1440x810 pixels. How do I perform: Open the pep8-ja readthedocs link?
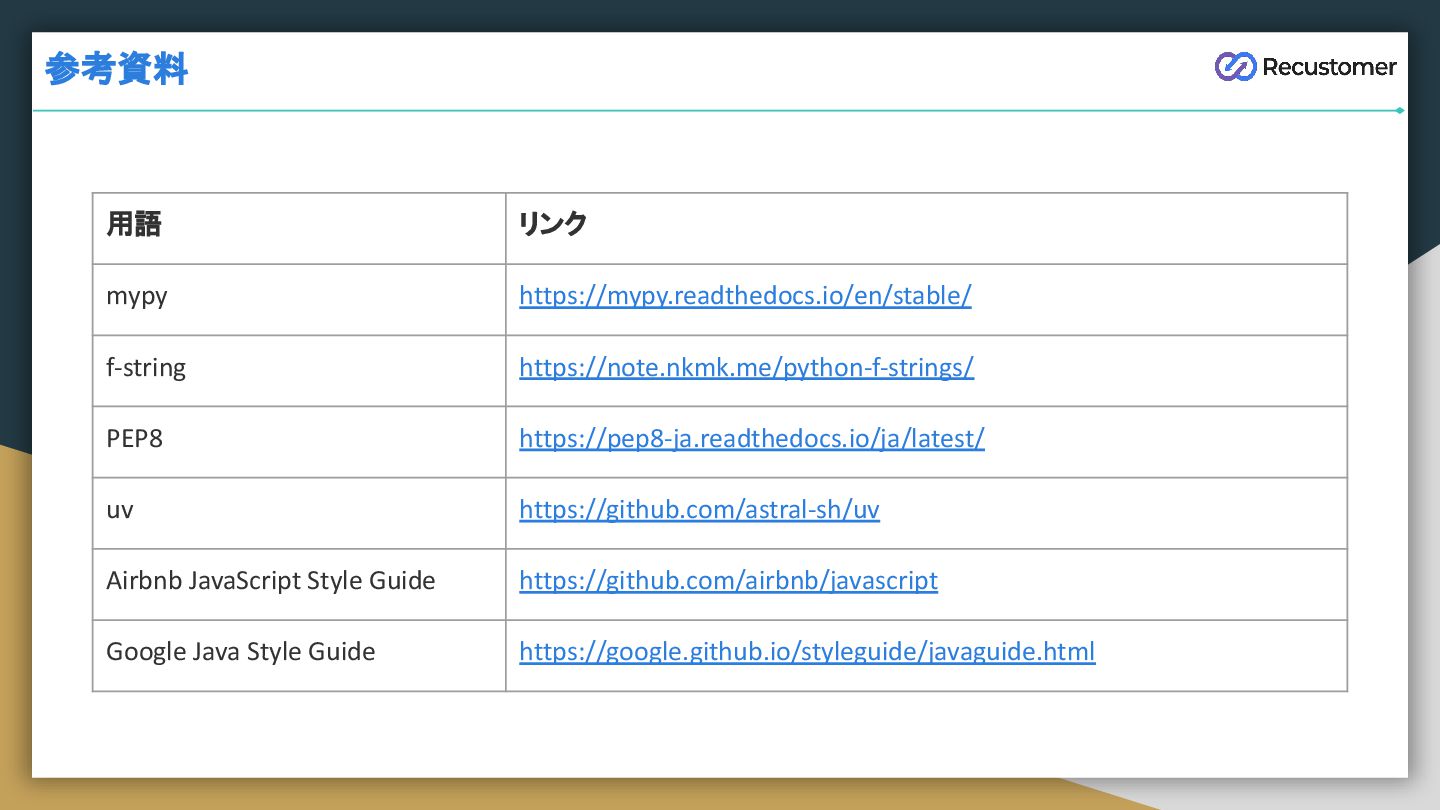pos(752,438)
